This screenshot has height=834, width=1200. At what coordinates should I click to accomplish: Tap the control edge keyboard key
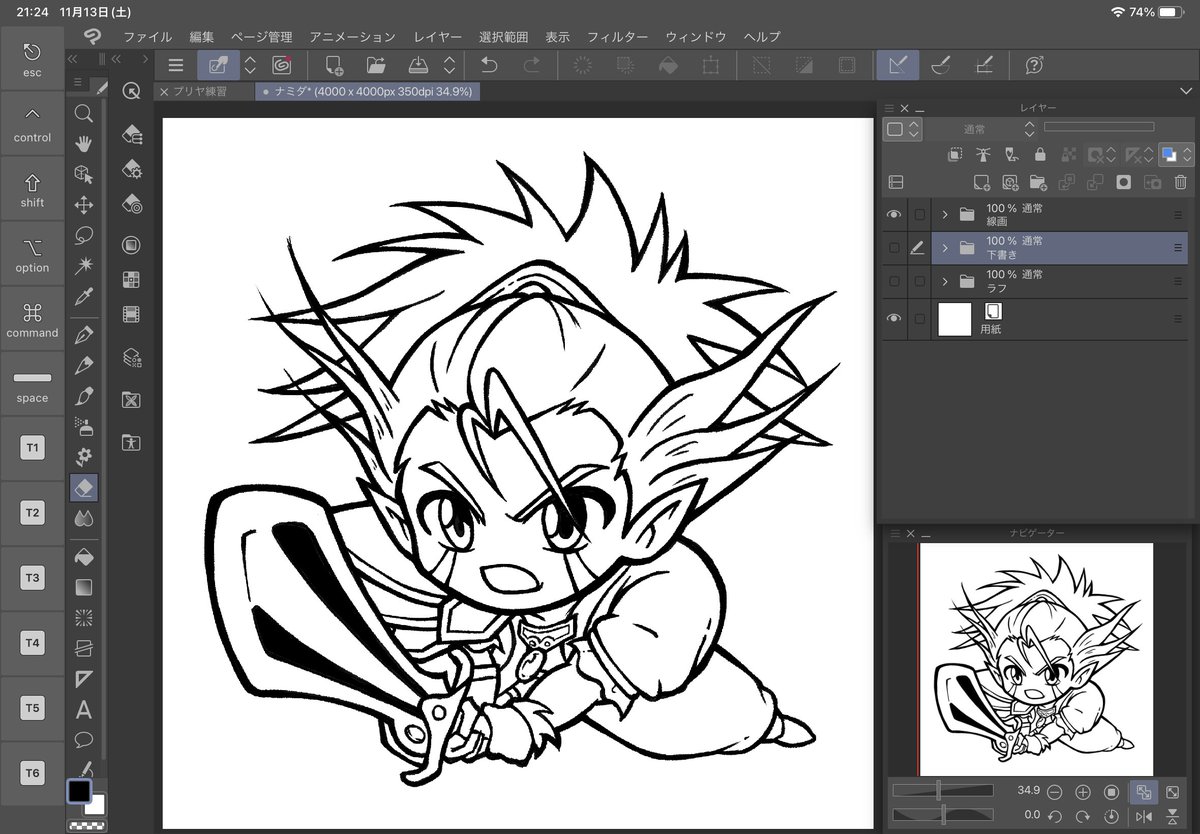[x=32, y=124]
